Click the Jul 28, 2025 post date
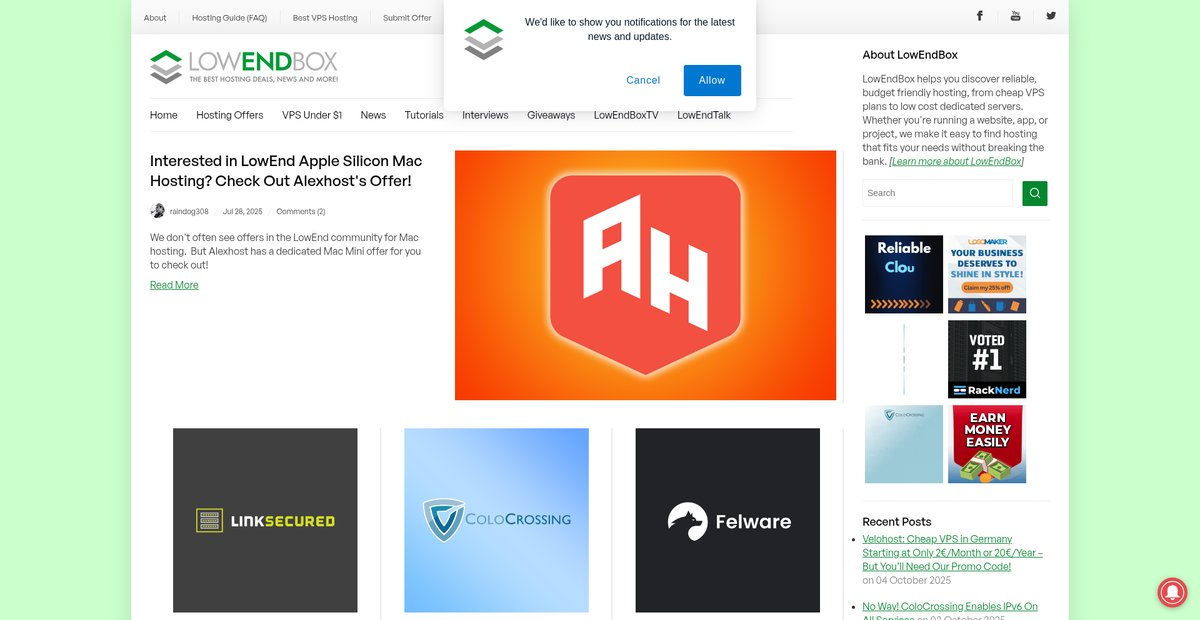This screenshot has height=620, width=1200. tap(242, 211)
